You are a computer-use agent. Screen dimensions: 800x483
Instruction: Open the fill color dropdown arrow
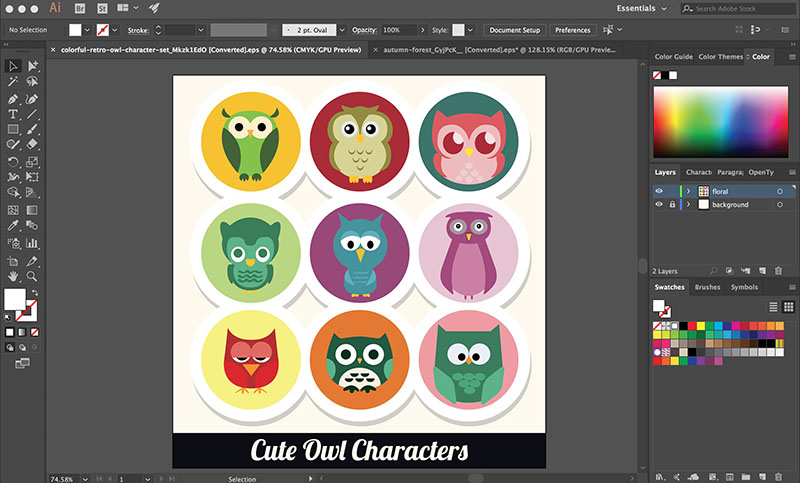tap(87, 30)
